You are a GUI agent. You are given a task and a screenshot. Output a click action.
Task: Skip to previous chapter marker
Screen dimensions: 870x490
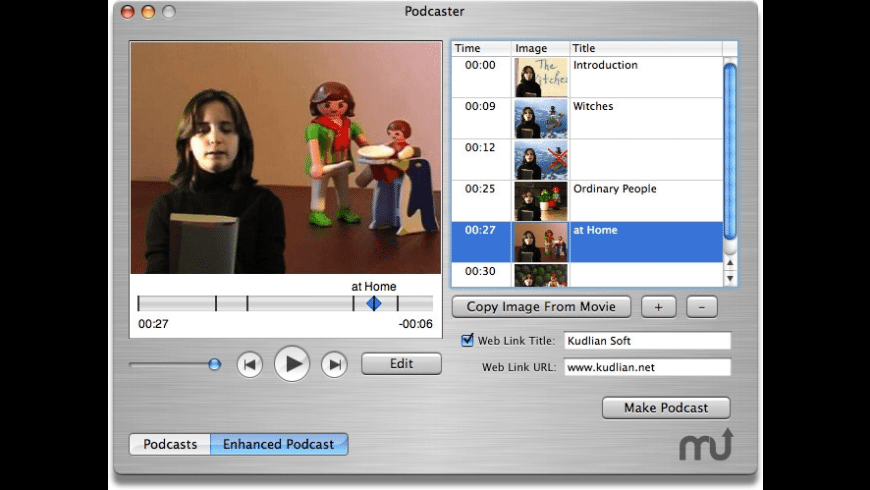tap(250, 365)
